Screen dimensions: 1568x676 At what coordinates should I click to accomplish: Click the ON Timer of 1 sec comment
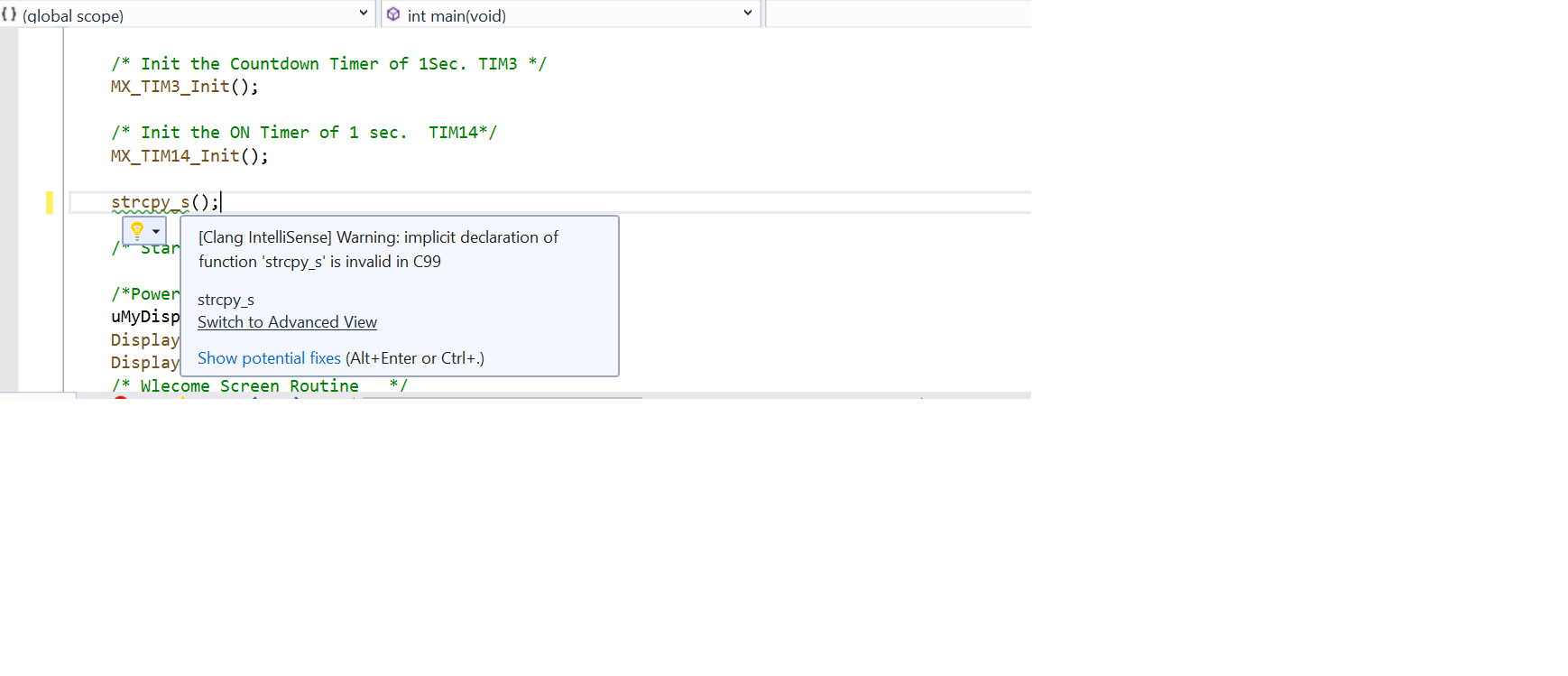click(304, 132)
